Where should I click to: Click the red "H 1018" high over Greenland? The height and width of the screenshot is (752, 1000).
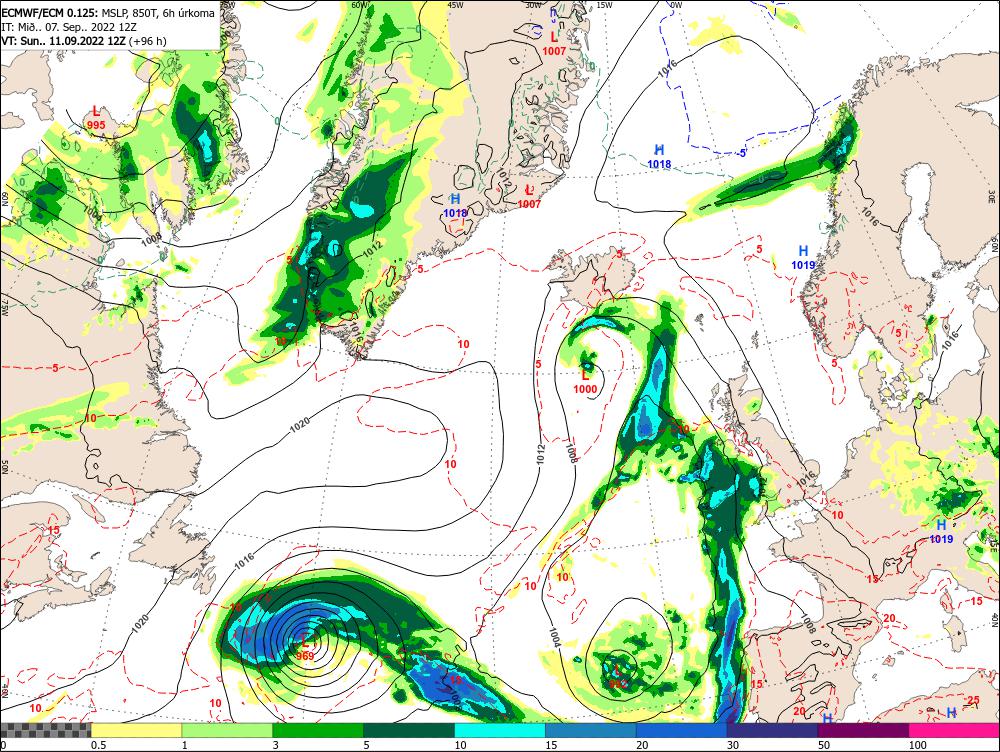click(x=455, y=206)
